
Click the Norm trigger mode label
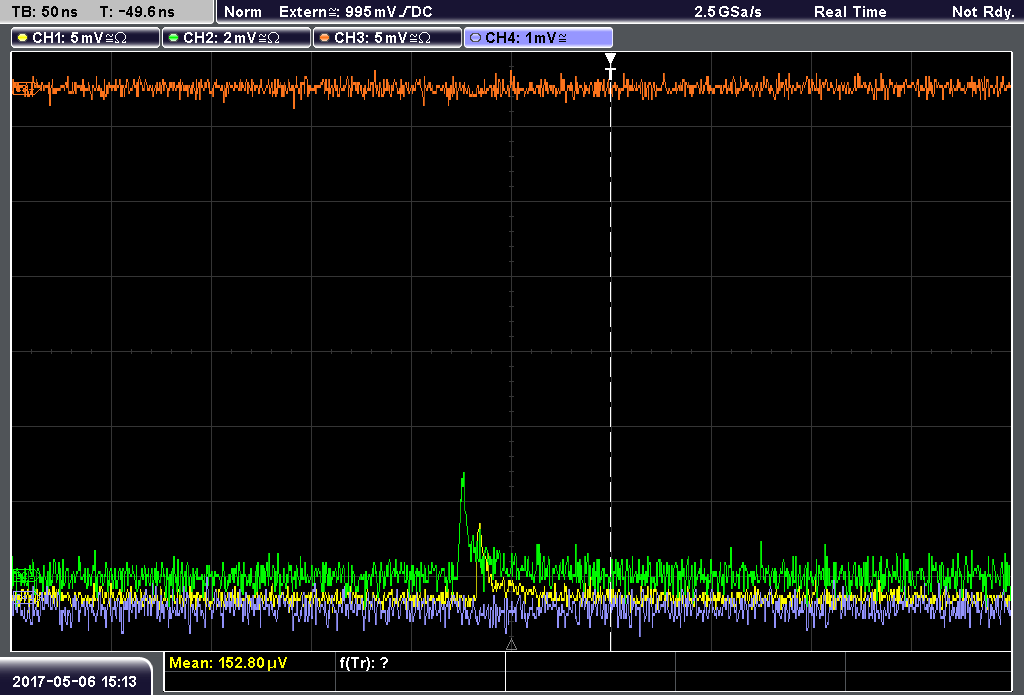[x=243, y=12]
